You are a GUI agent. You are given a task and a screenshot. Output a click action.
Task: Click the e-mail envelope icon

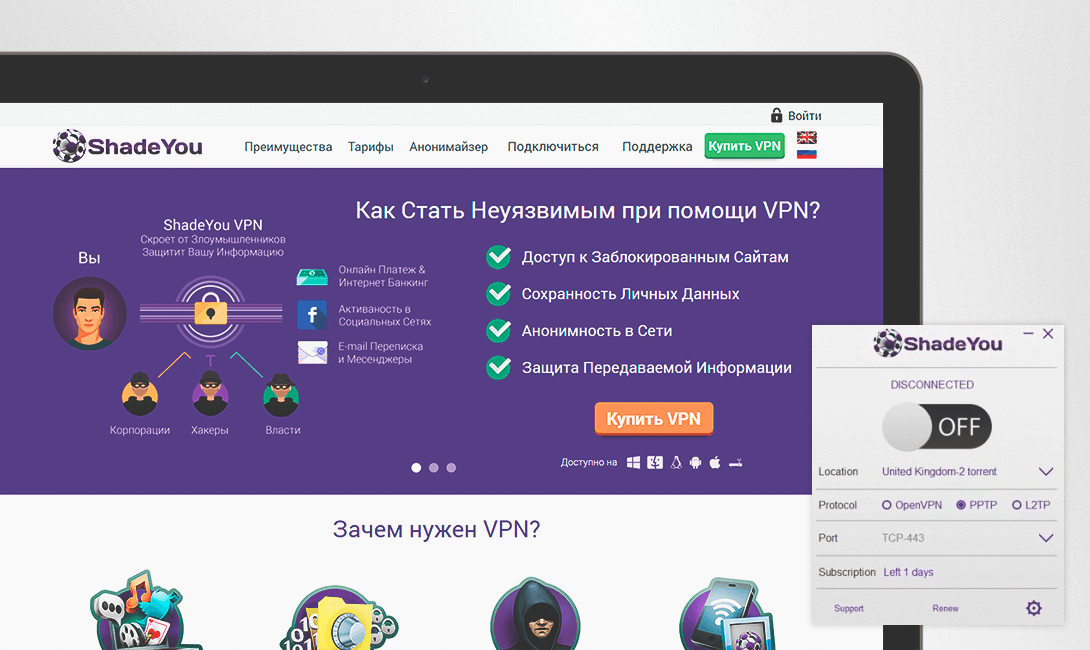312,353
